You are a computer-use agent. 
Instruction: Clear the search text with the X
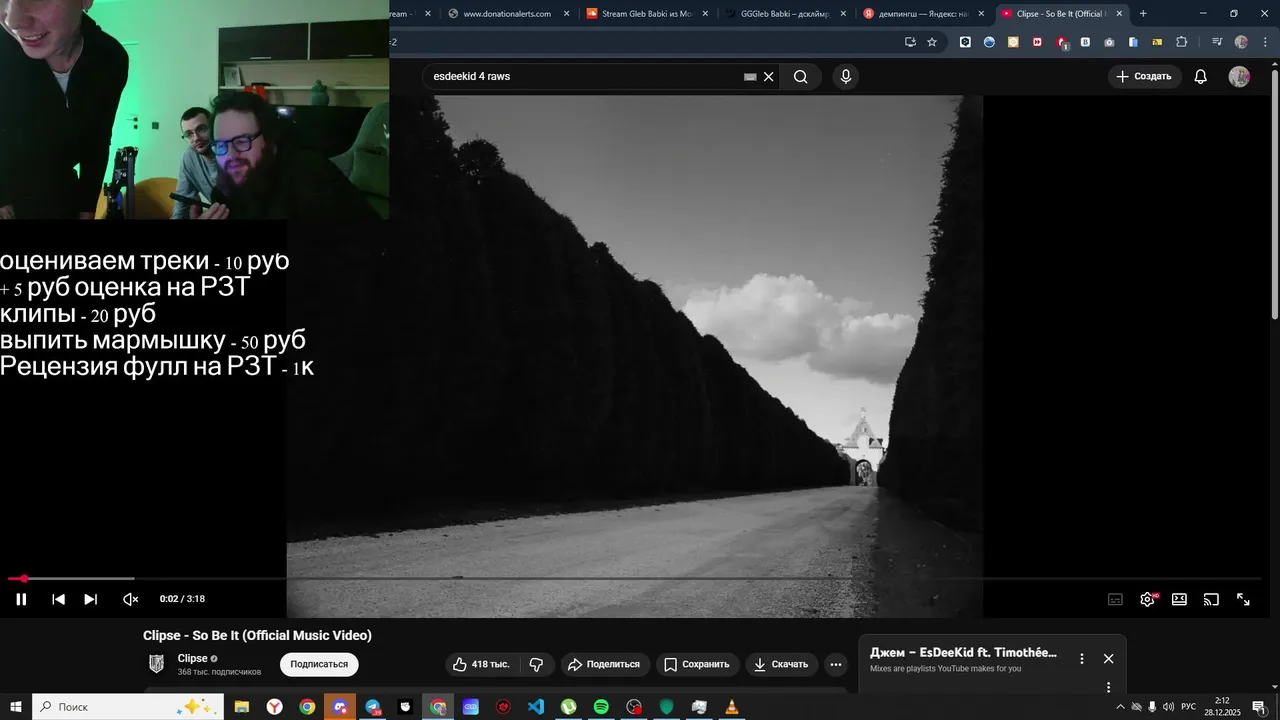click(768, 77)
